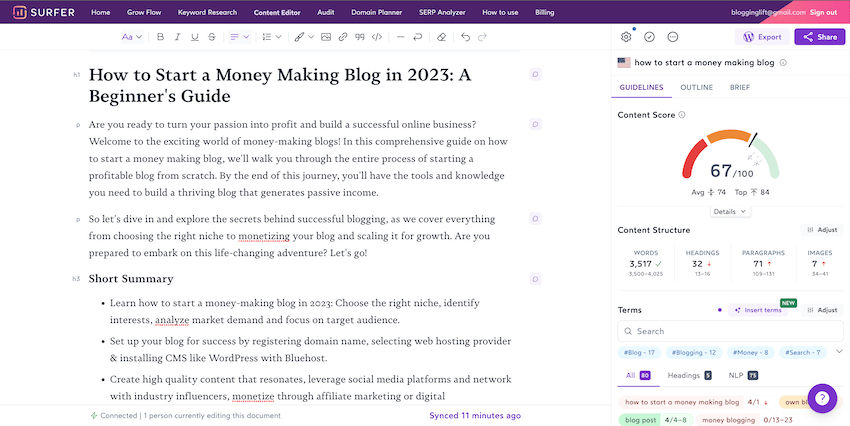The image size is (850, 426).
Task: Toggle strikethrough formatting
Action: click(212, 37)
